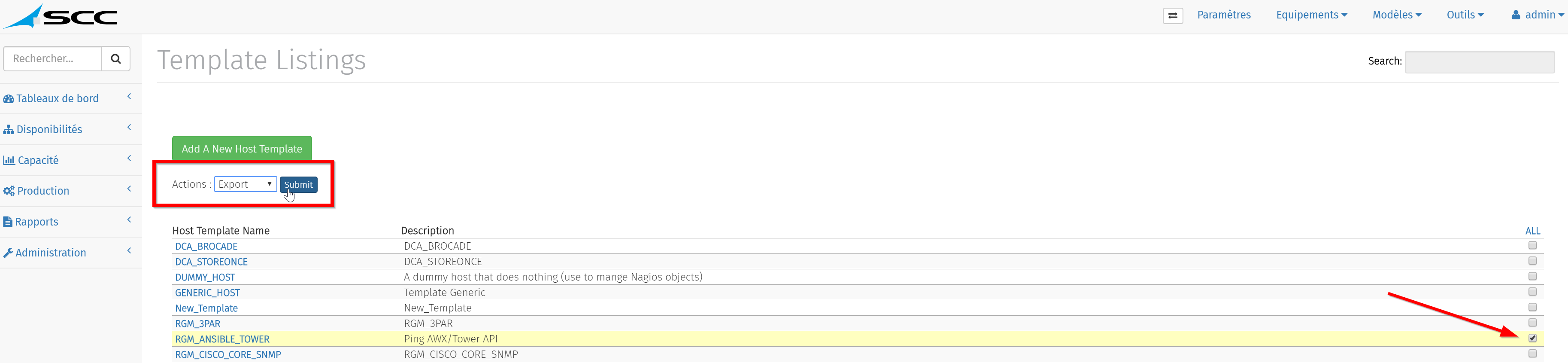The image size is (1568, 363).
Task: Expand Production chevron
Action: [x=129, y=189]
